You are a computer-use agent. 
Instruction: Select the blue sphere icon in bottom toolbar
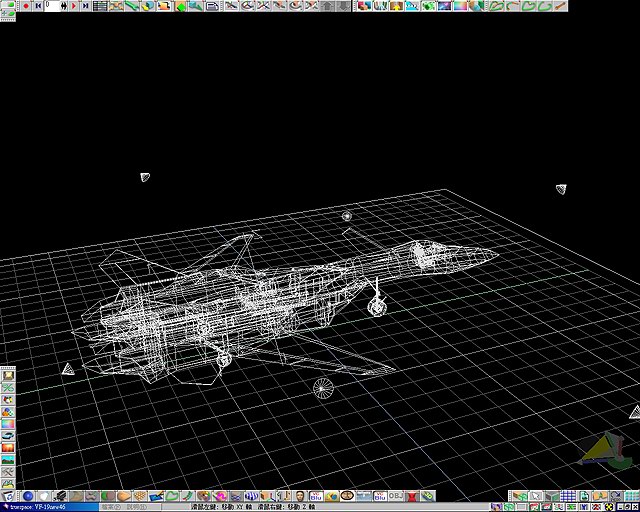27,495
